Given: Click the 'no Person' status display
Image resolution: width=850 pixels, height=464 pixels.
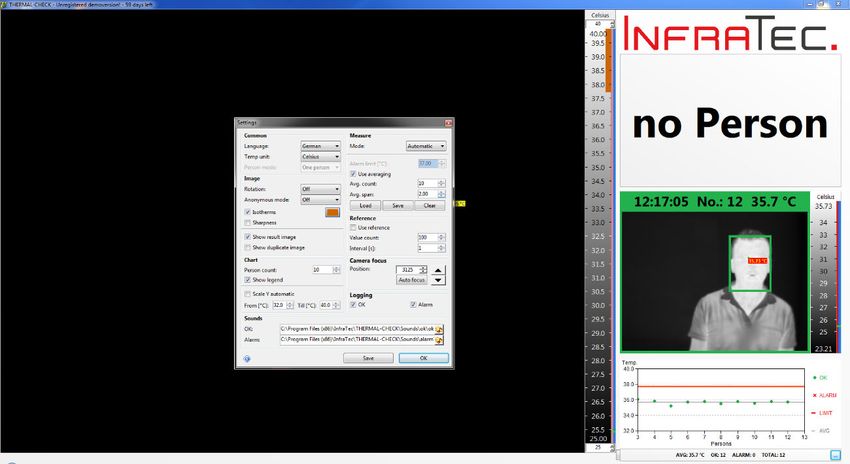Looking at the screenshot, I should tap(730, 121).
